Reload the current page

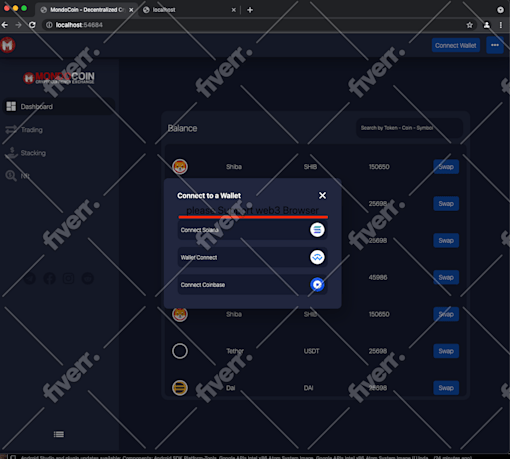pyautogui.click(x=32, y=25)
